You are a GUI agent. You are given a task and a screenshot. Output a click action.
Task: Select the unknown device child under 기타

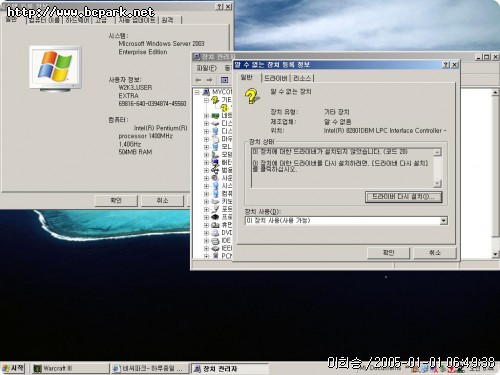(225, 108)
